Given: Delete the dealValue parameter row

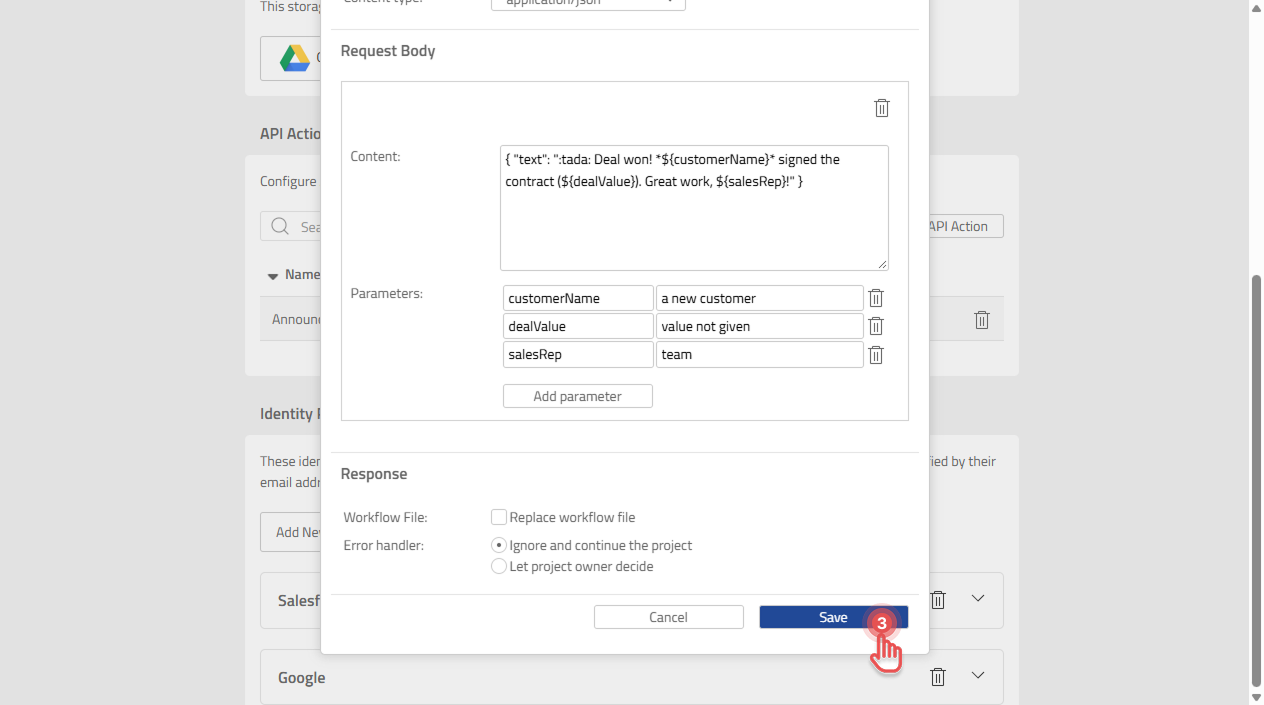Looking at the screenshot, I should [875, 326].
